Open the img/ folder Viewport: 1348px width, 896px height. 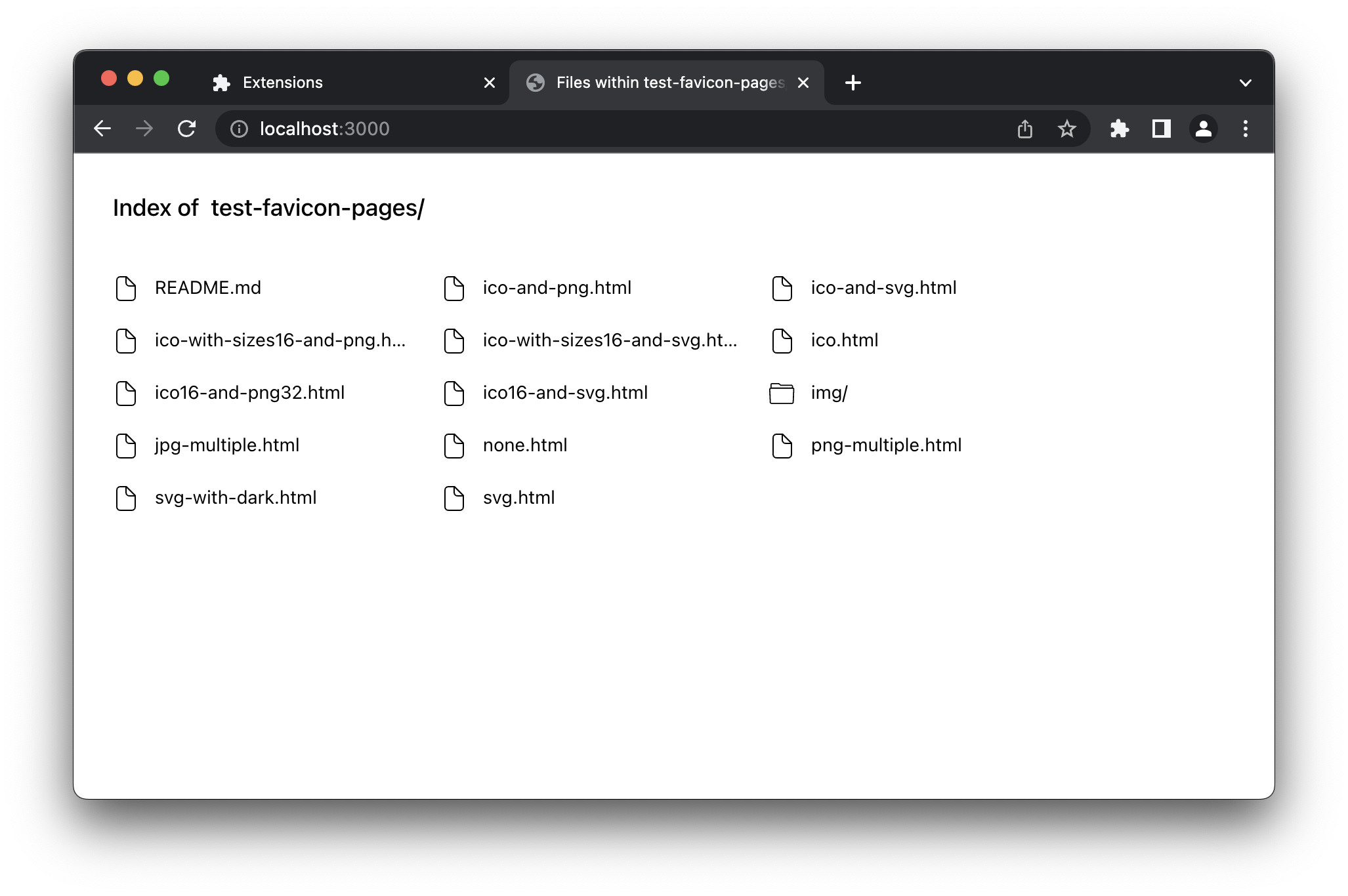click(x=829, y=393)
